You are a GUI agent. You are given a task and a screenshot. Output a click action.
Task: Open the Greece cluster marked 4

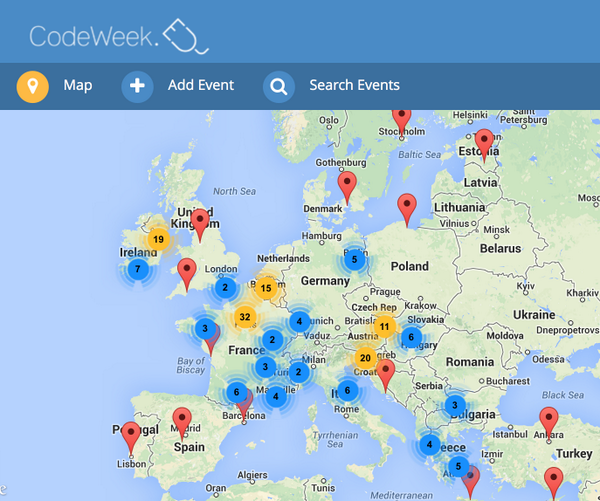coord(429,444)
